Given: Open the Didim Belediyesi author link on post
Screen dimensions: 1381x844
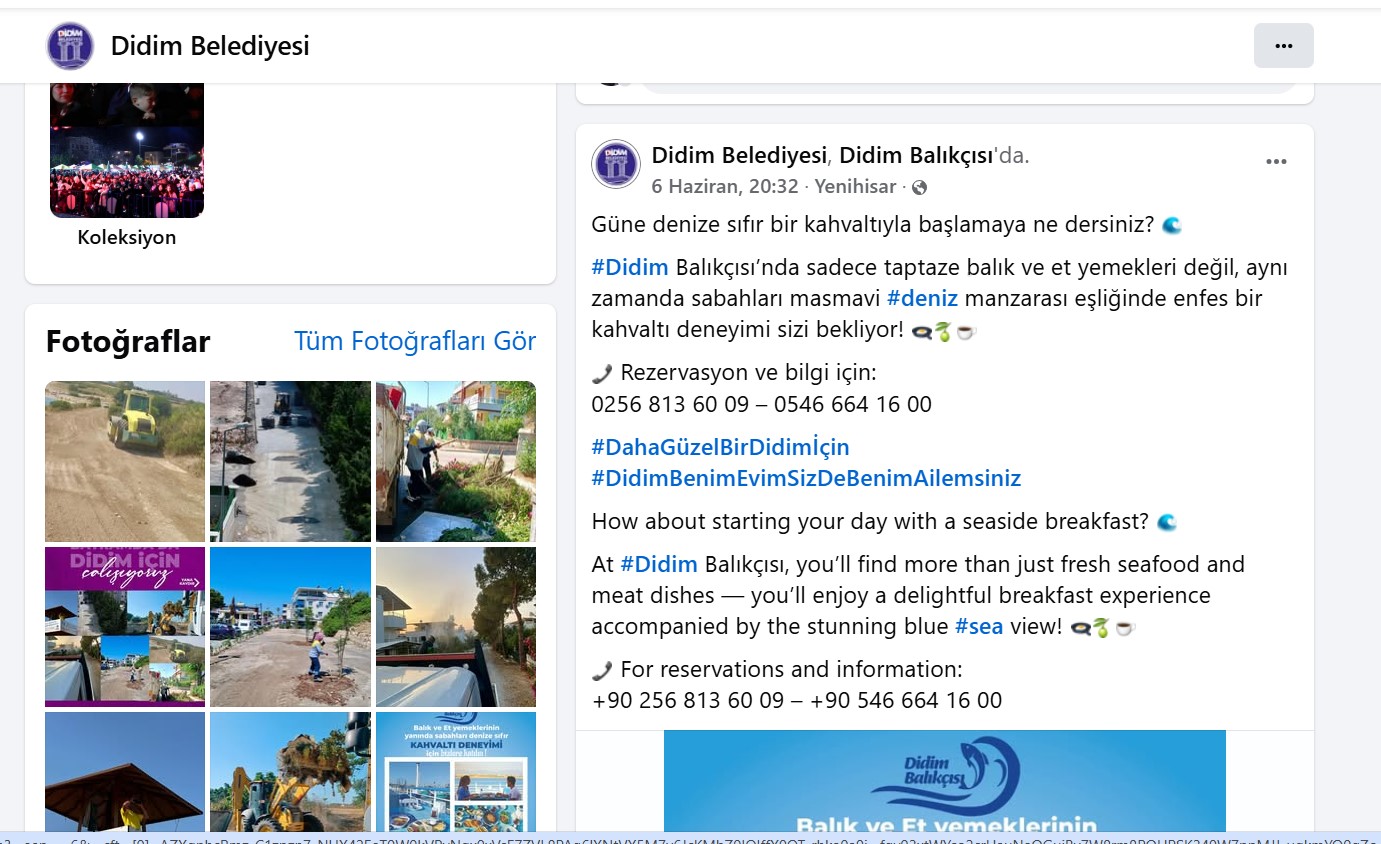Looking at the screenshot, I should coord(739,156).
